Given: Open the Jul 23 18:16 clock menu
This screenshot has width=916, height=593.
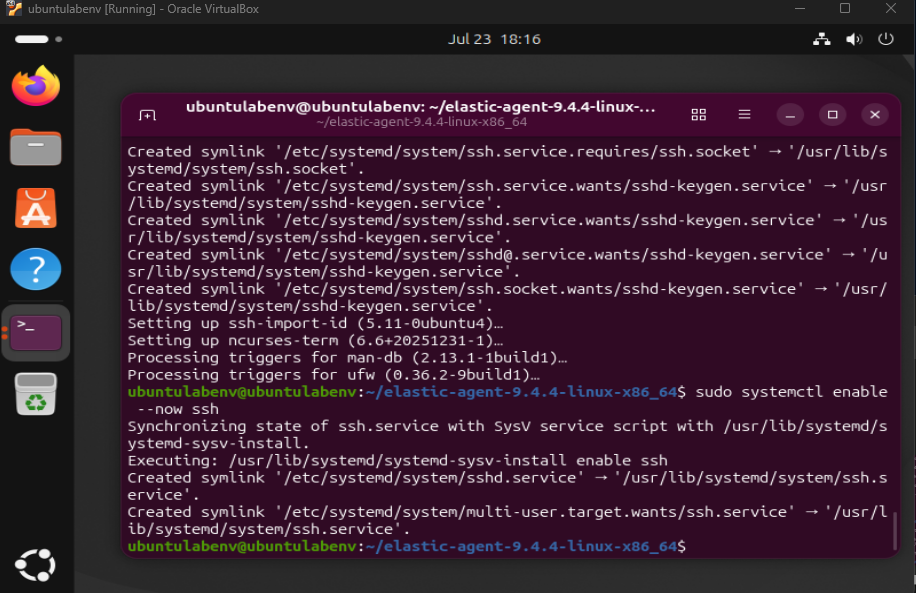Looking at the screenshot, I should (x=494, y=39).
